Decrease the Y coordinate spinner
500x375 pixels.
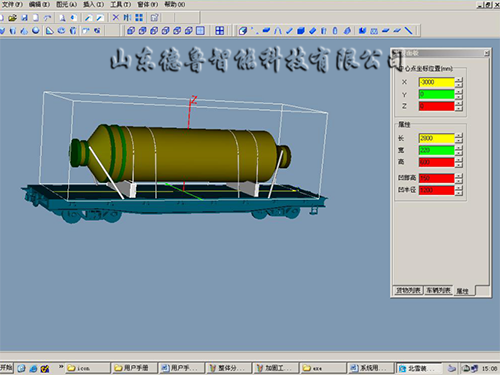click(x=459, y=97)
